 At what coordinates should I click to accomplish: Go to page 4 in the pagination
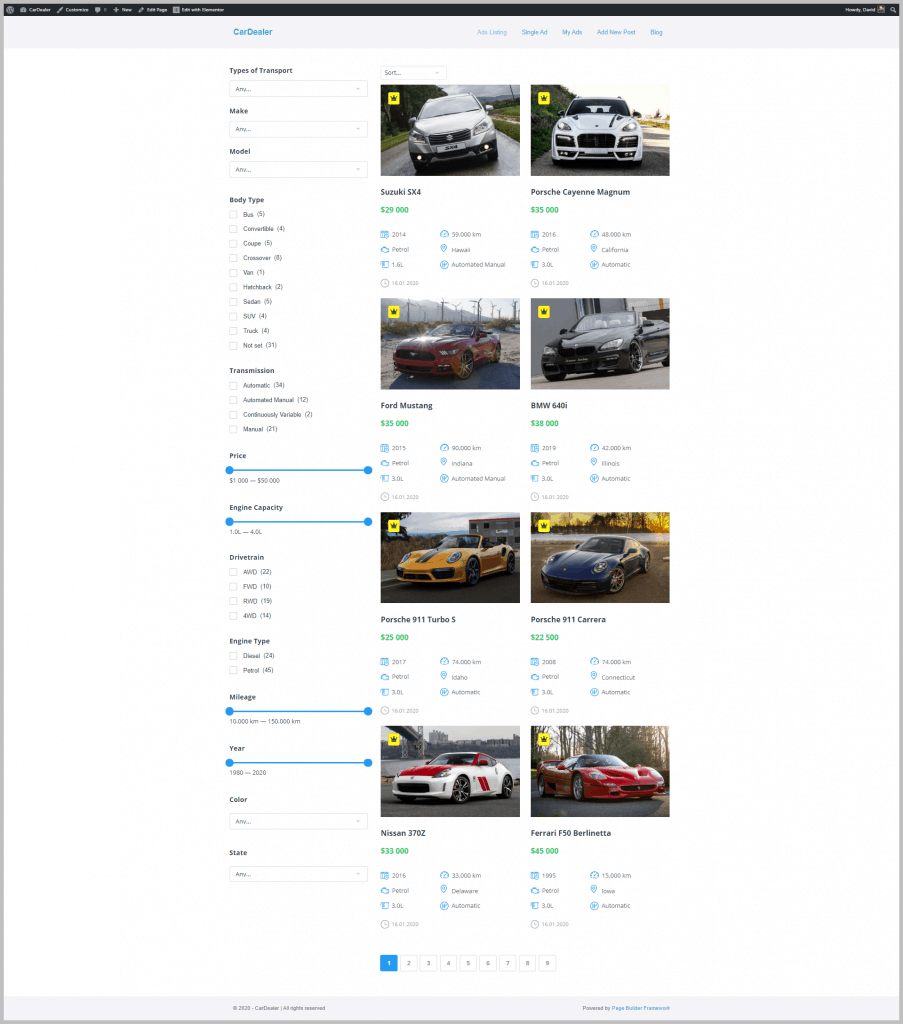point(448,963)
